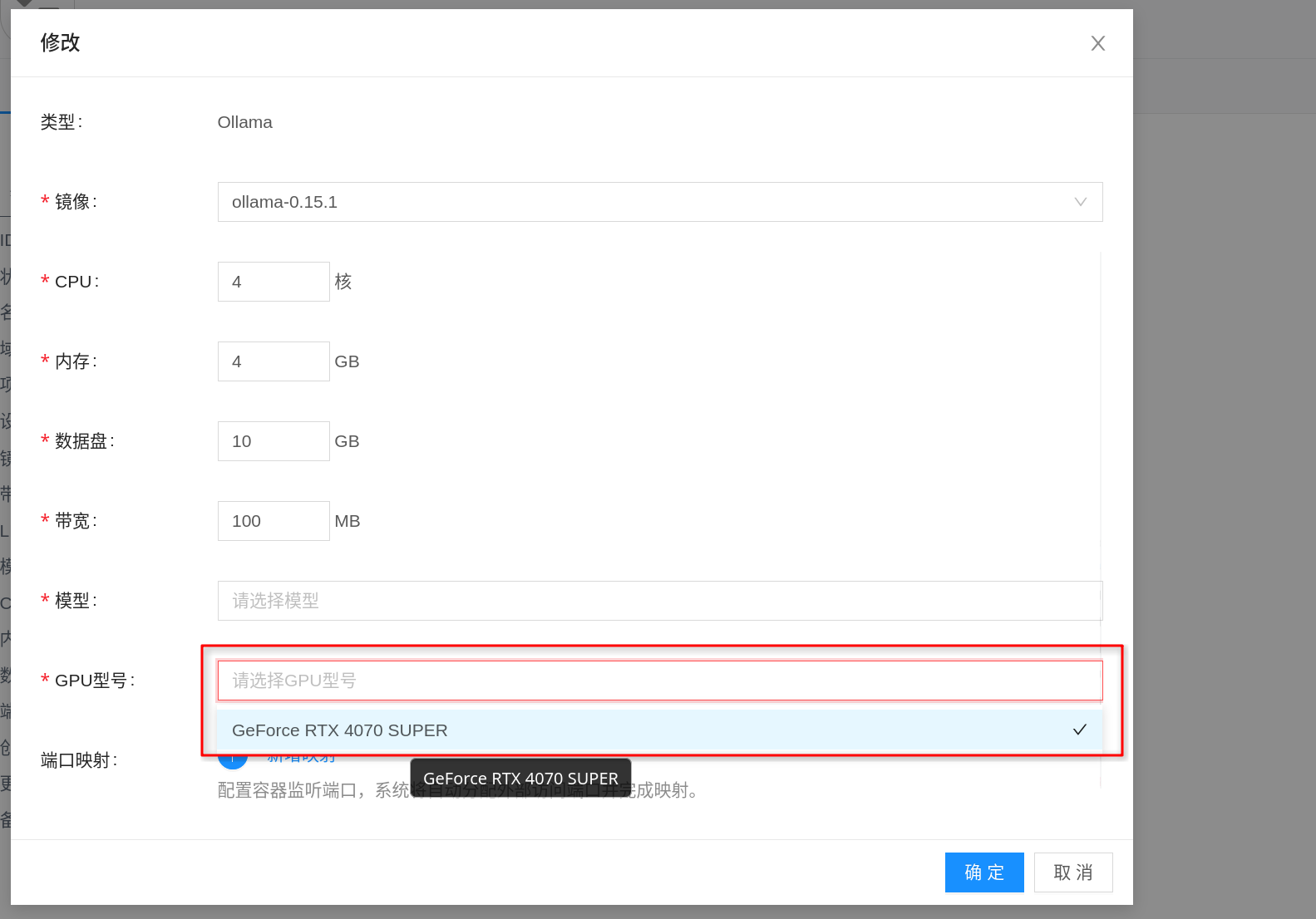This screenshot has height=919, width=1316.
Task: Click the GPU型号 field label
Action: [94, 681]
